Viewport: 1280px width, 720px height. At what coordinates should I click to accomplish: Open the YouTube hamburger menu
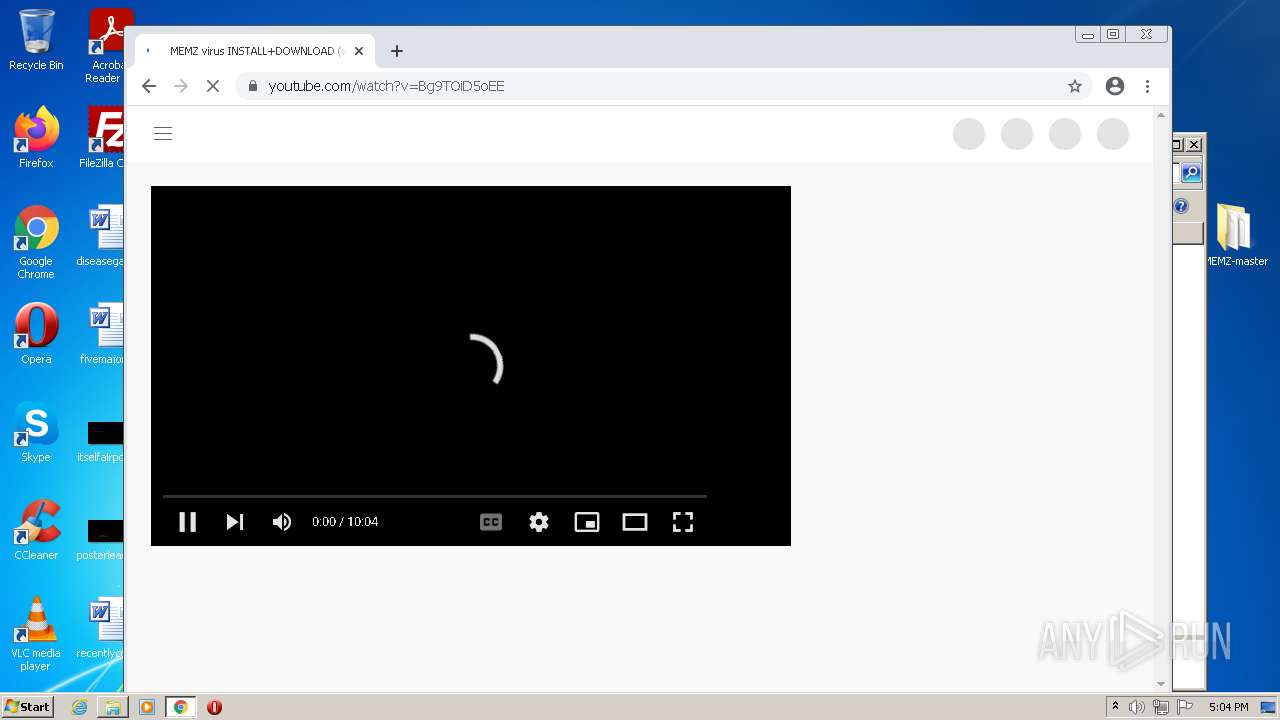click(x=163, y=134)
